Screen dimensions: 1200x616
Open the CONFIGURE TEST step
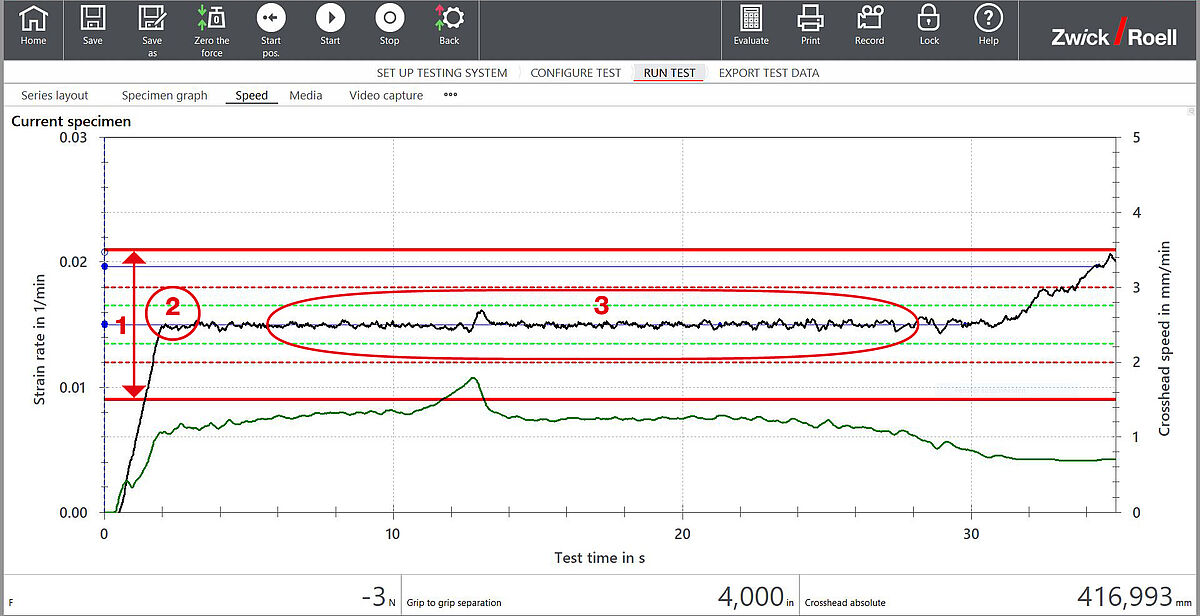(x=575, y=73)
